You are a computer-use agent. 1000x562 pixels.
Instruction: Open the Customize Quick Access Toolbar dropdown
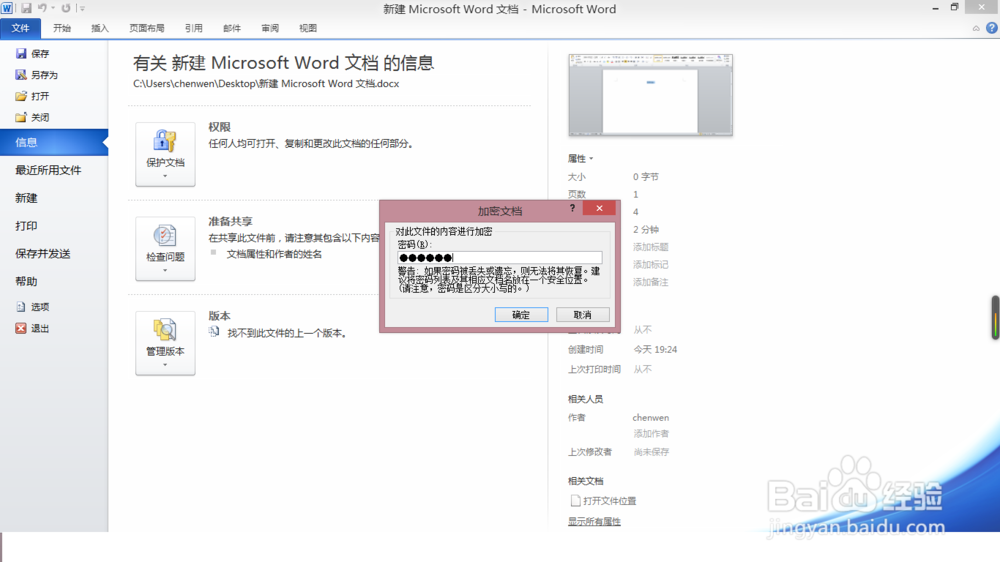[82, 8]
